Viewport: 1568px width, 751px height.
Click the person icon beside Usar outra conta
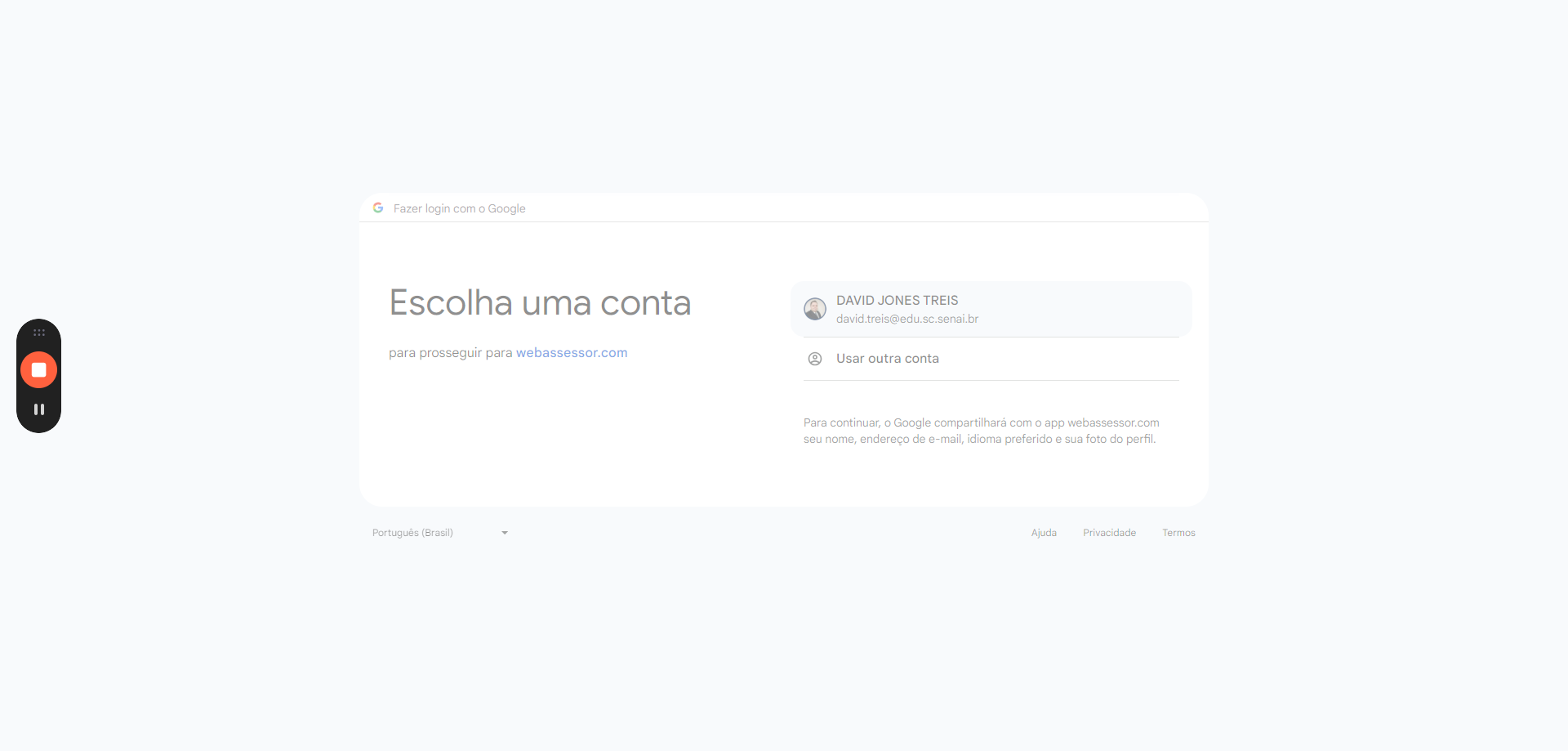pyautogui.click(x=815, y=359)
